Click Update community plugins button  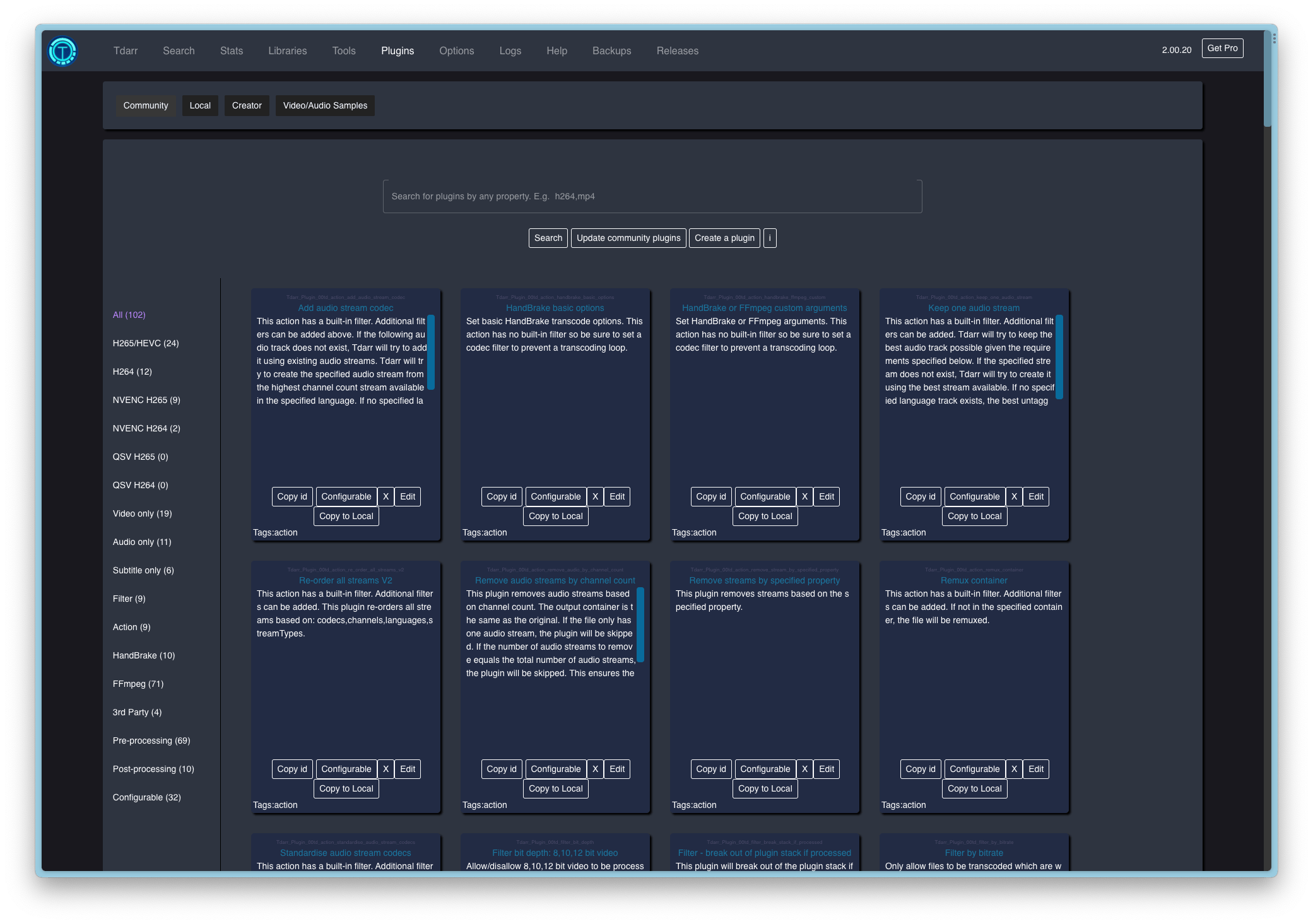tap(628, 238)
